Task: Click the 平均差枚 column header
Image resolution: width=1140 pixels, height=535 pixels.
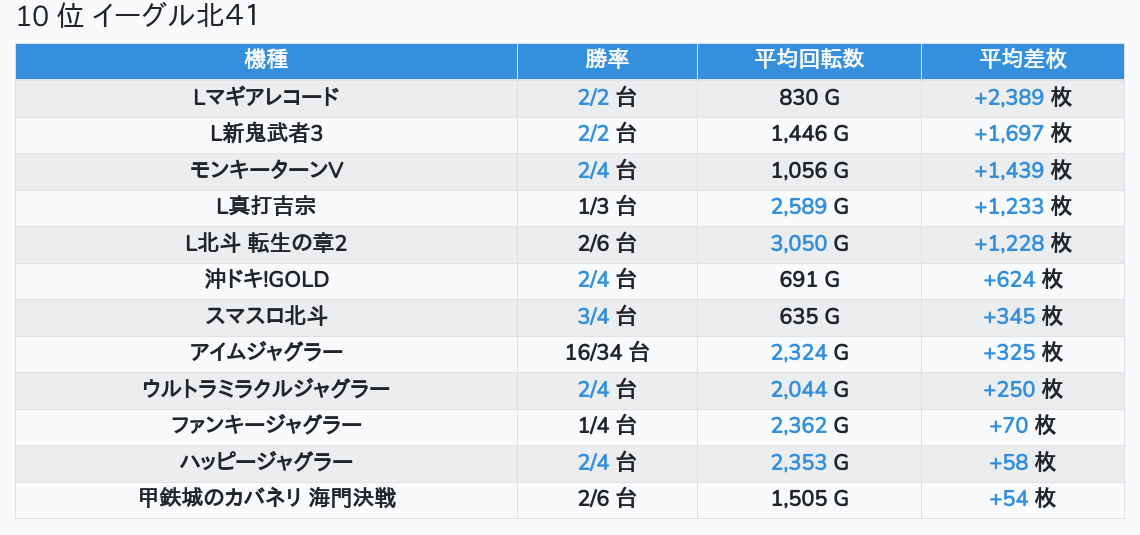Action: pyautogui.click(x=1022, y=60)
